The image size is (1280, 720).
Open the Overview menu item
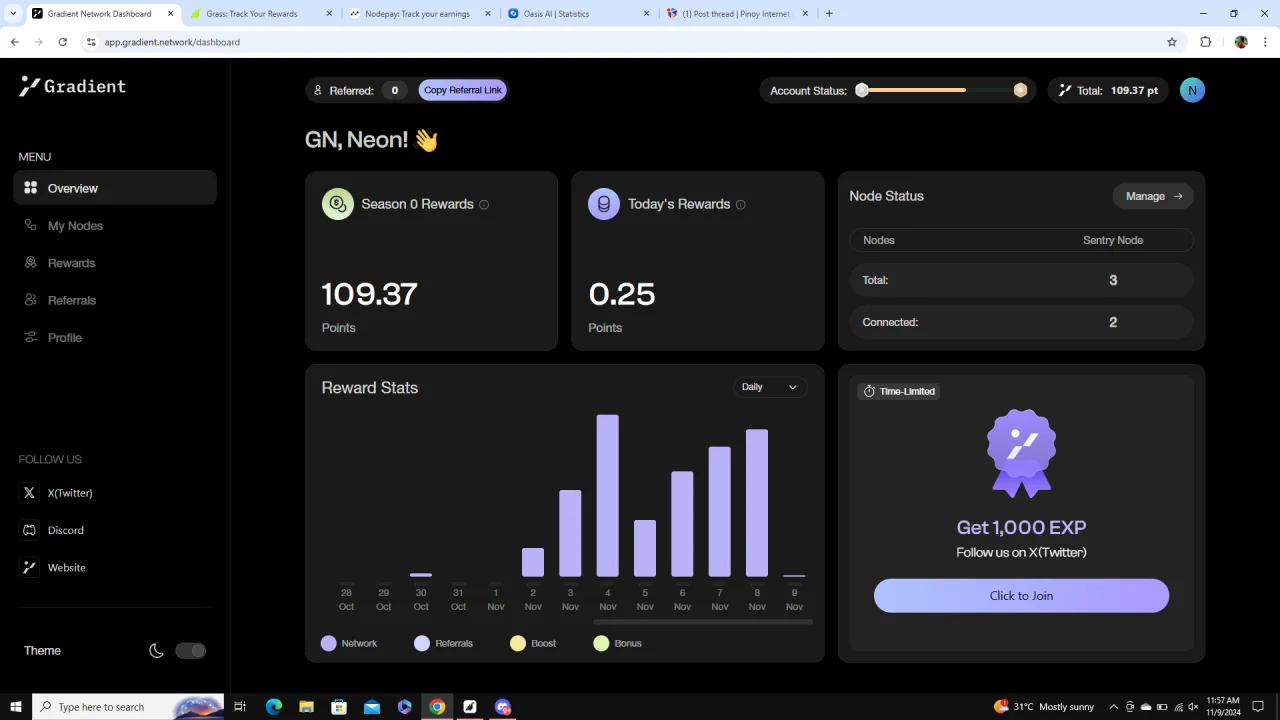(115, 188)
